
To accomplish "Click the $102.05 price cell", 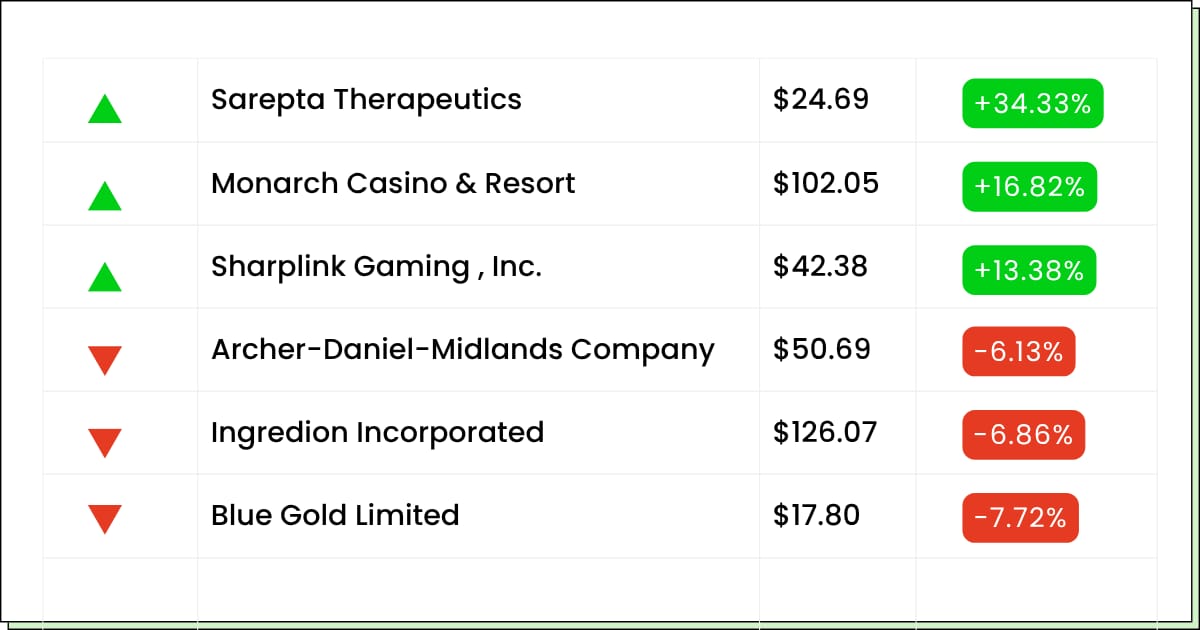I will point(826,183).
